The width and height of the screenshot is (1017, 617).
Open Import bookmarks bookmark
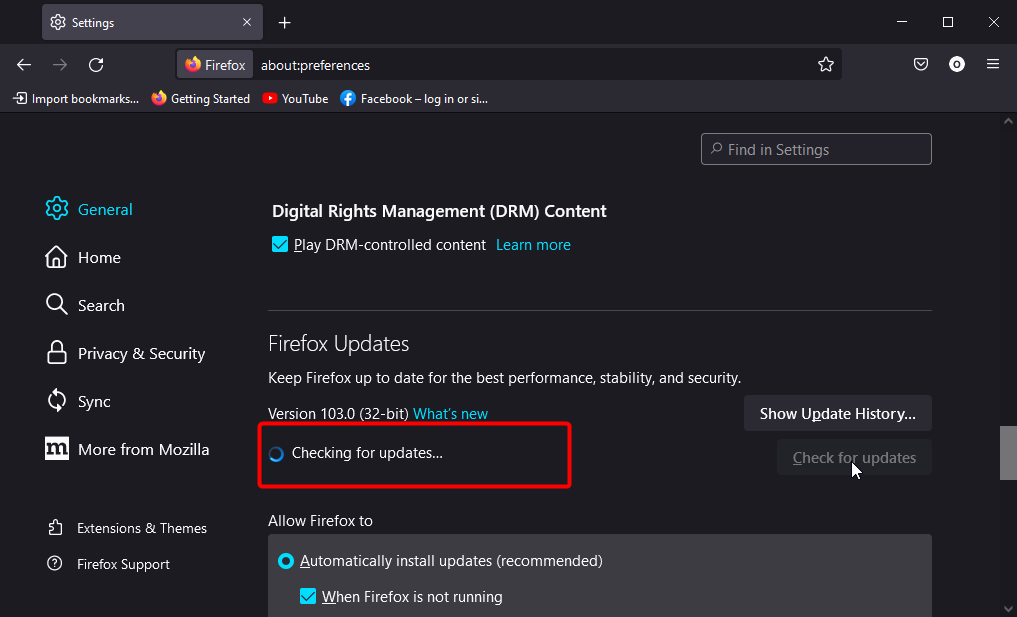(76, 99)
